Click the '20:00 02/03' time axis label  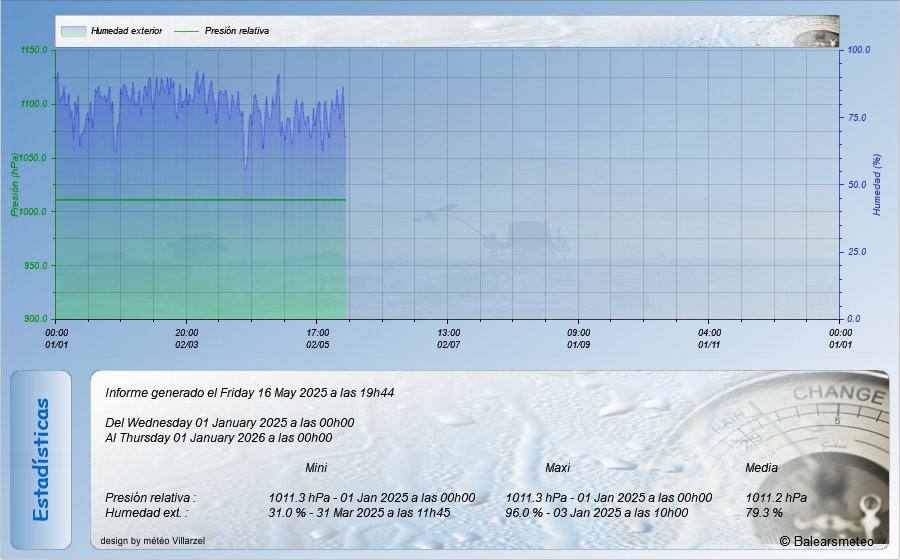(187, 339)
